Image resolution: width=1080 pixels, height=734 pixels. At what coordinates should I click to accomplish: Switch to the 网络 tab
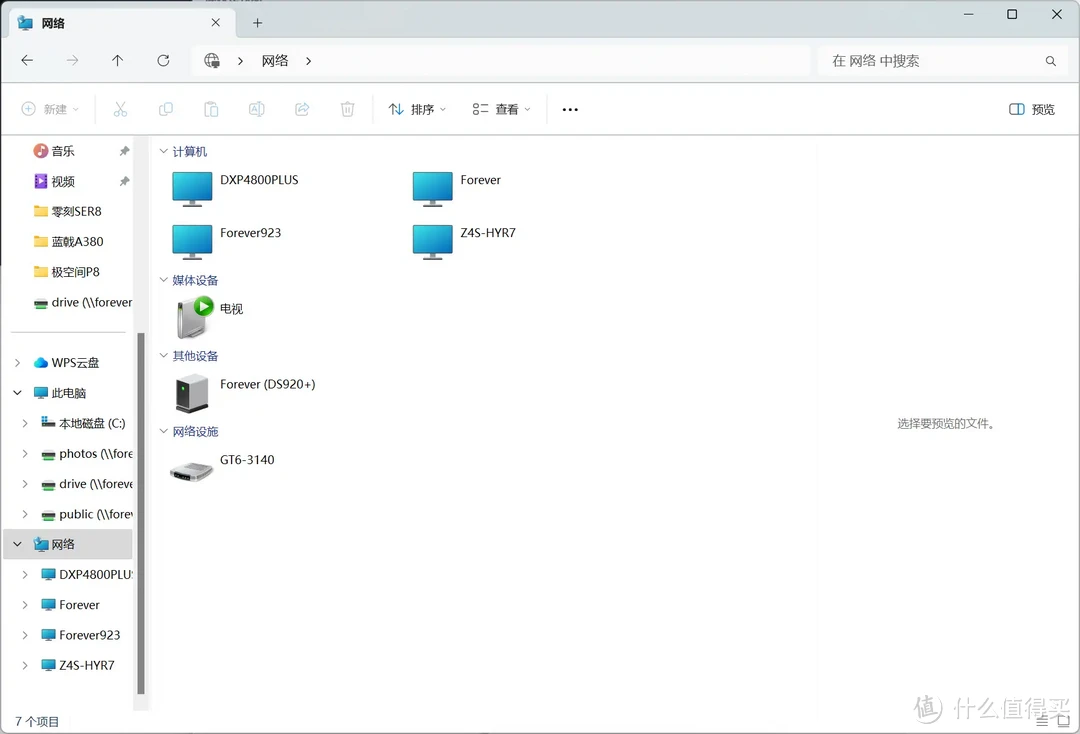[100, 22]
